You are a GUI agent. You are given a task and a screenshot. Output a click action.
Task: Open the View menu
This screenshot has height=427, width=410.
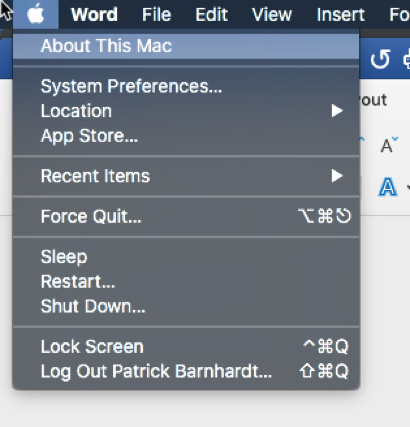(272, 14)
